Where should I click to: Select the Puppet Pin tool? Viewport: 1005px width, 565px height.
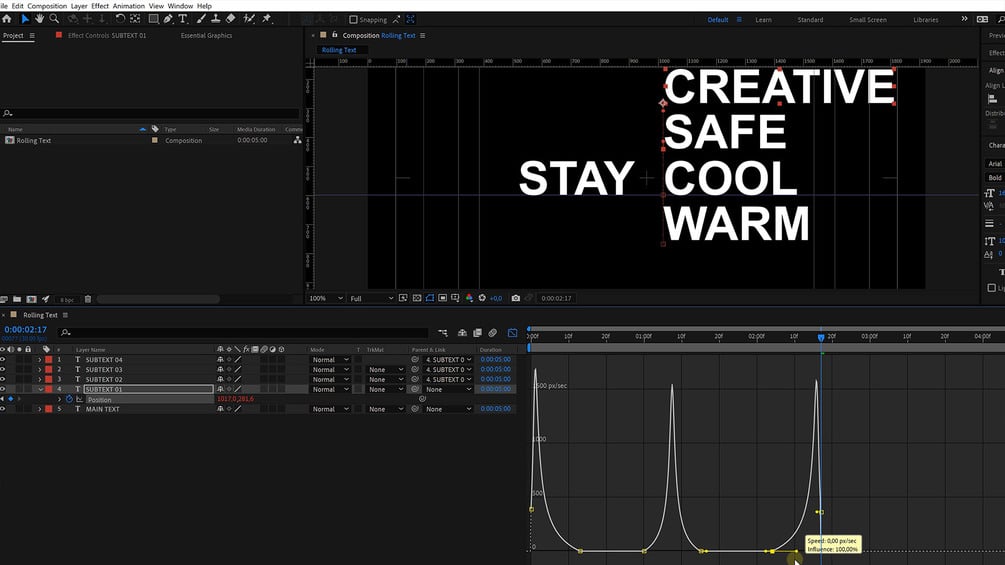[x=267, y=19]
